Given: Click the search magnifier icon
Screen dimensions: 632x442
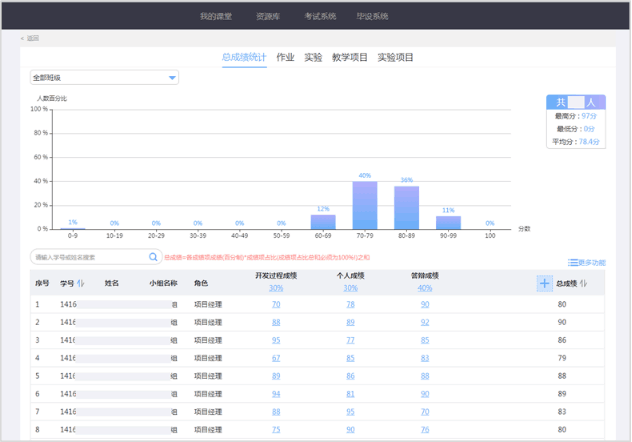Looking at the screenshot, I should point(153,258).
